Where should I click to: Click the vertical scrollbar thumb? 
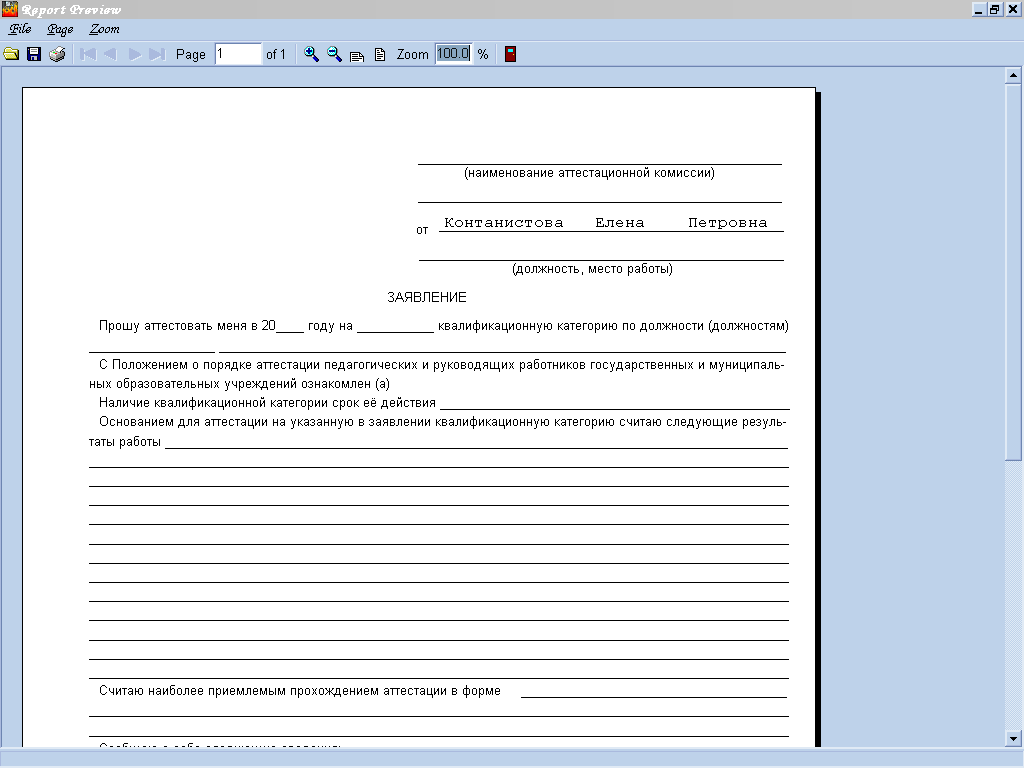pyautogui.click(x=1013, y=272)
